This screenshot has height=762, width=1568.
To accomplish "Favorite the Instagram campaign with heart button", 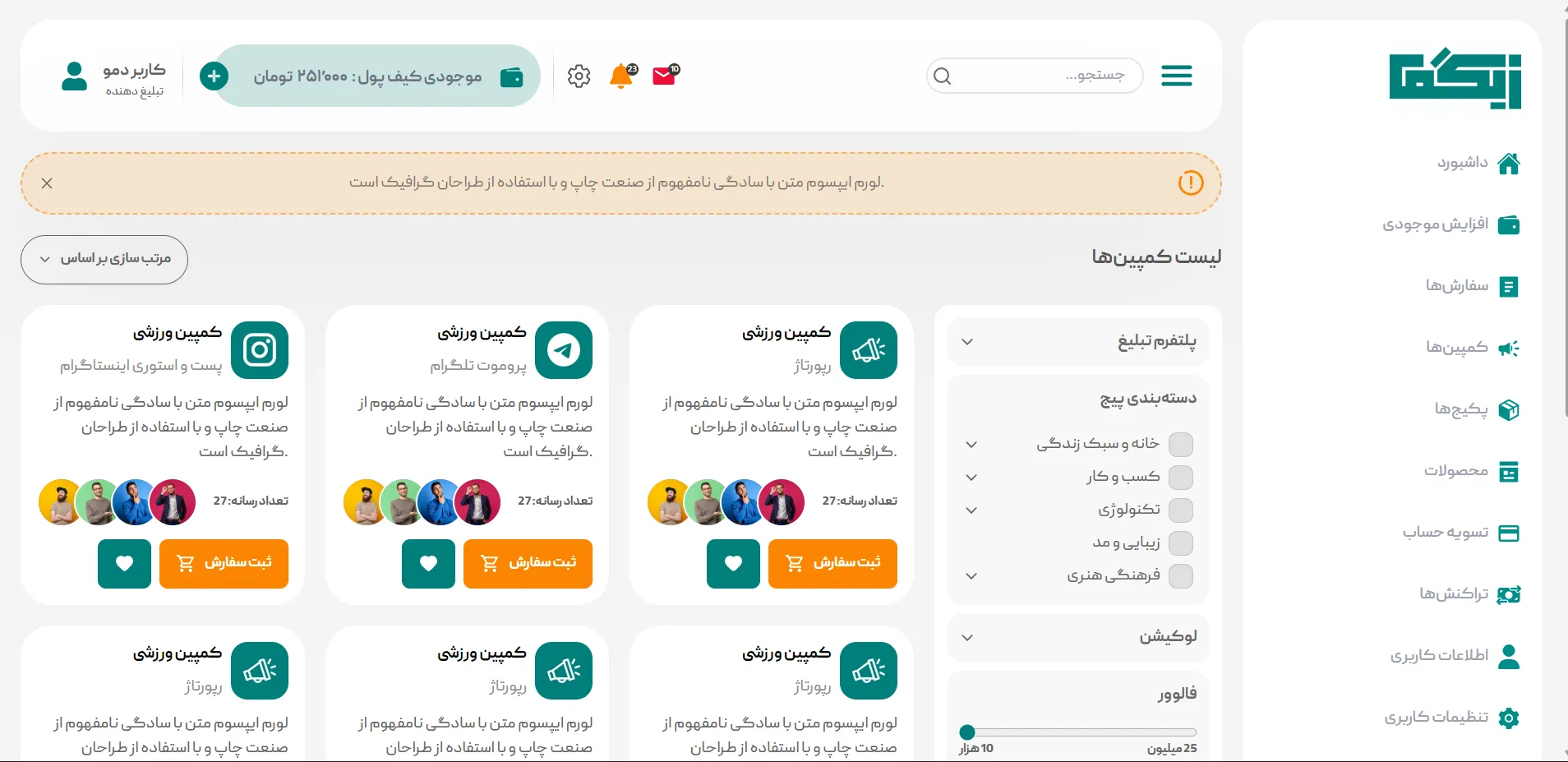I will [124, 564].
